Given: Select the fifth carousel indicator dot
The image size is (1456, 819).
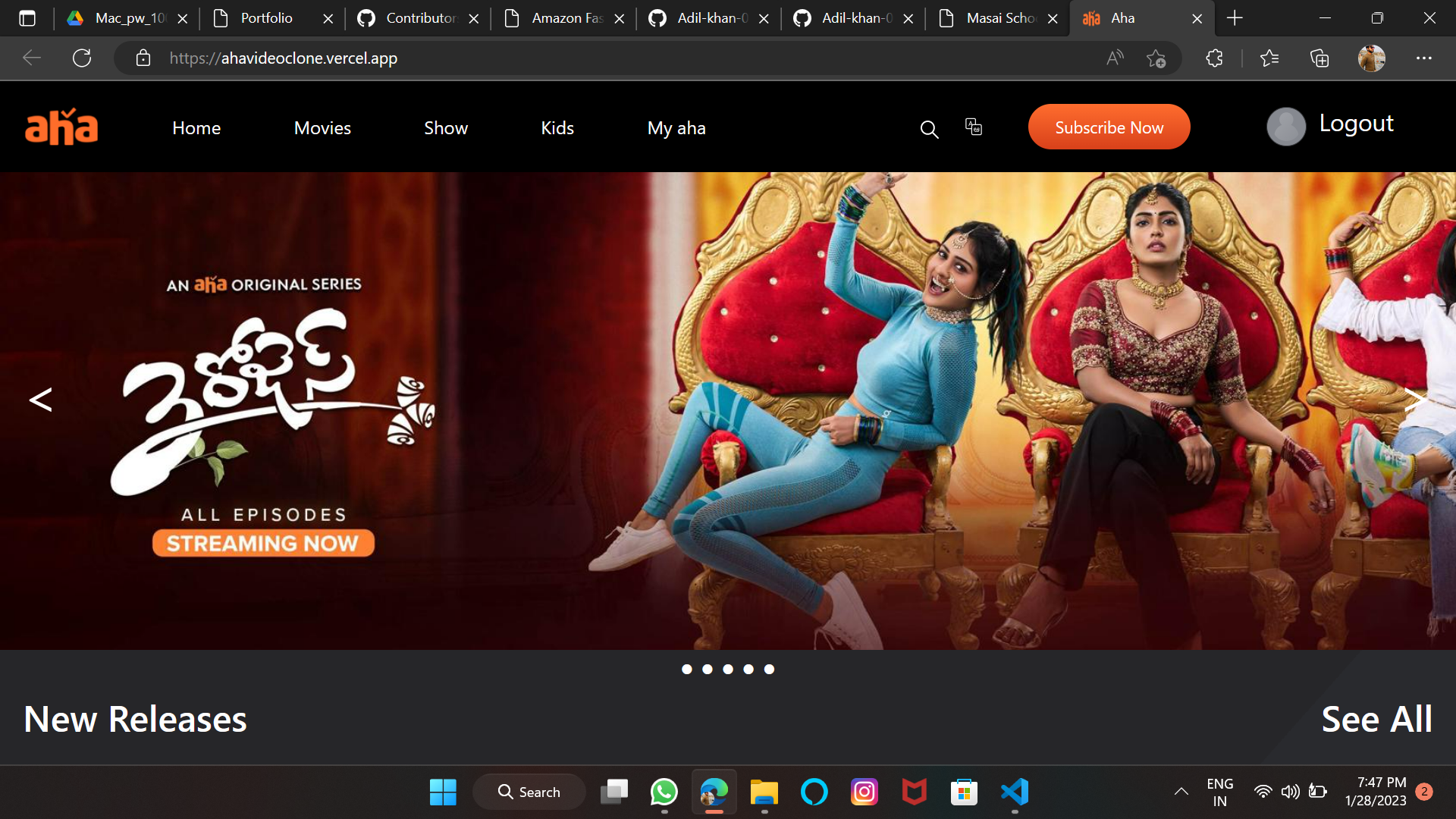Looking at the screenshot, I should (x=769, y=669).
